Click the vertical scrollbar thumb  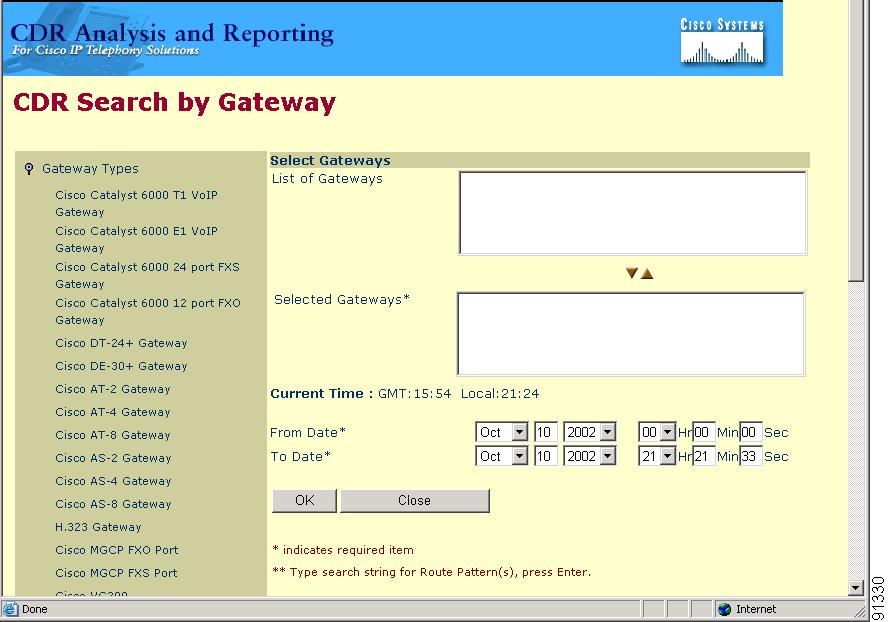click(856, 141)
